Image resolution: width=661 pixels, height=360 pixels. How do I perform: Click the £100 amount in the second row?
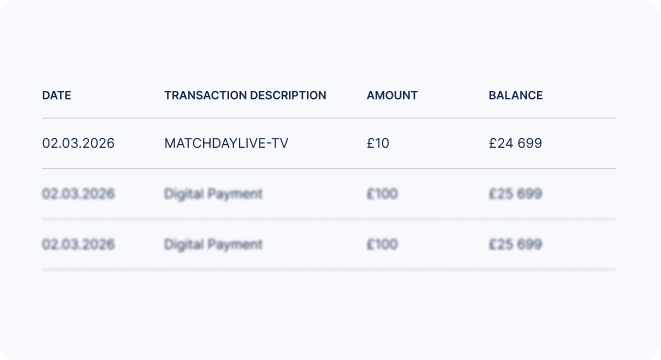tap(382, 194)
